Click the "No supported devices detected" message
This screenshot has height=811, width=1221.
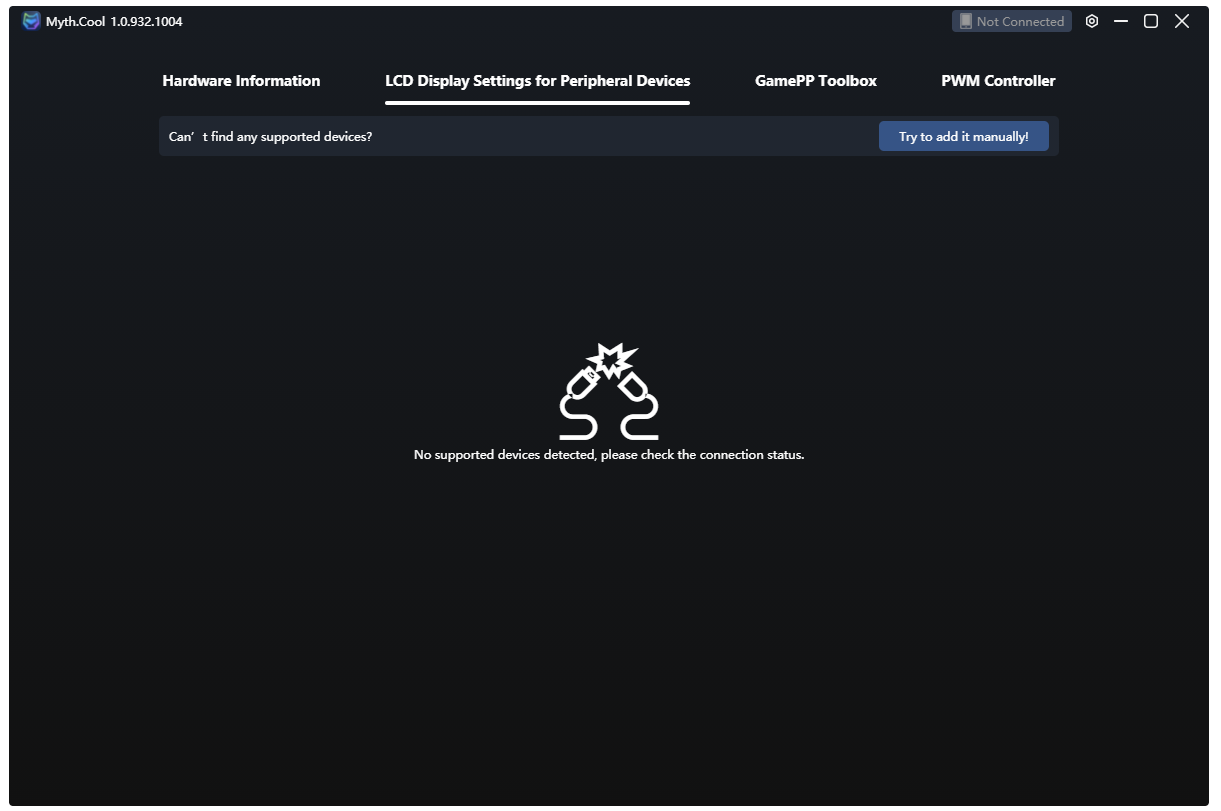pyautogui.click(x=608, y=455)
